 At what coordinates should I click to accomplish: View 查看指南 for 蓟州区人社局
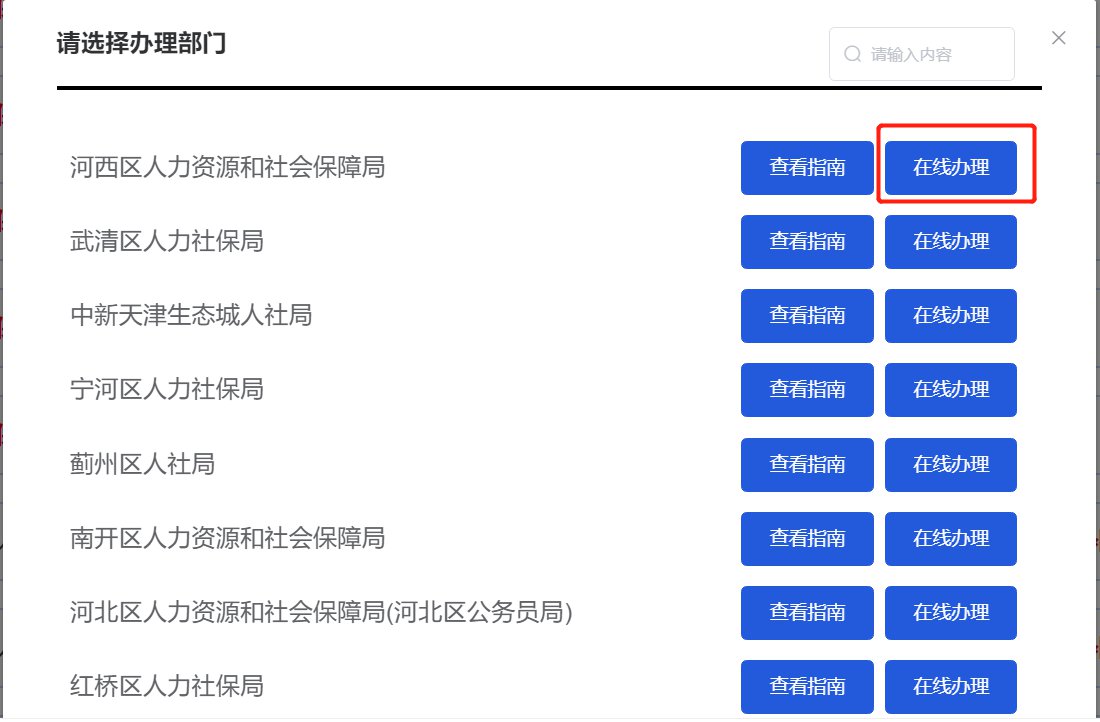click(x=807, y=464)
